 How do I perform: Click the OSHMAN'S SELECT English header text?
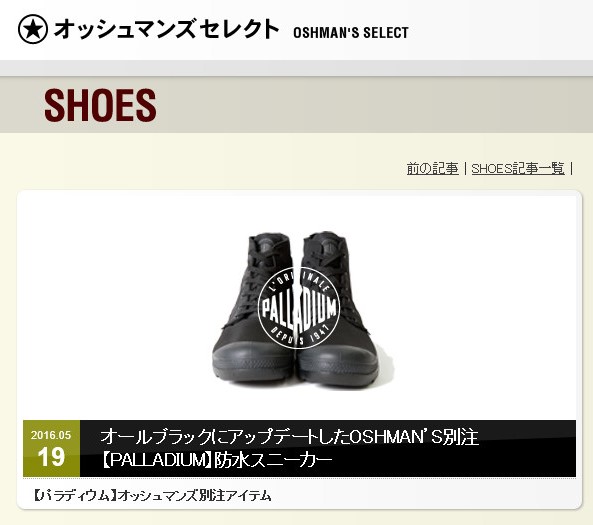point(351,33)
